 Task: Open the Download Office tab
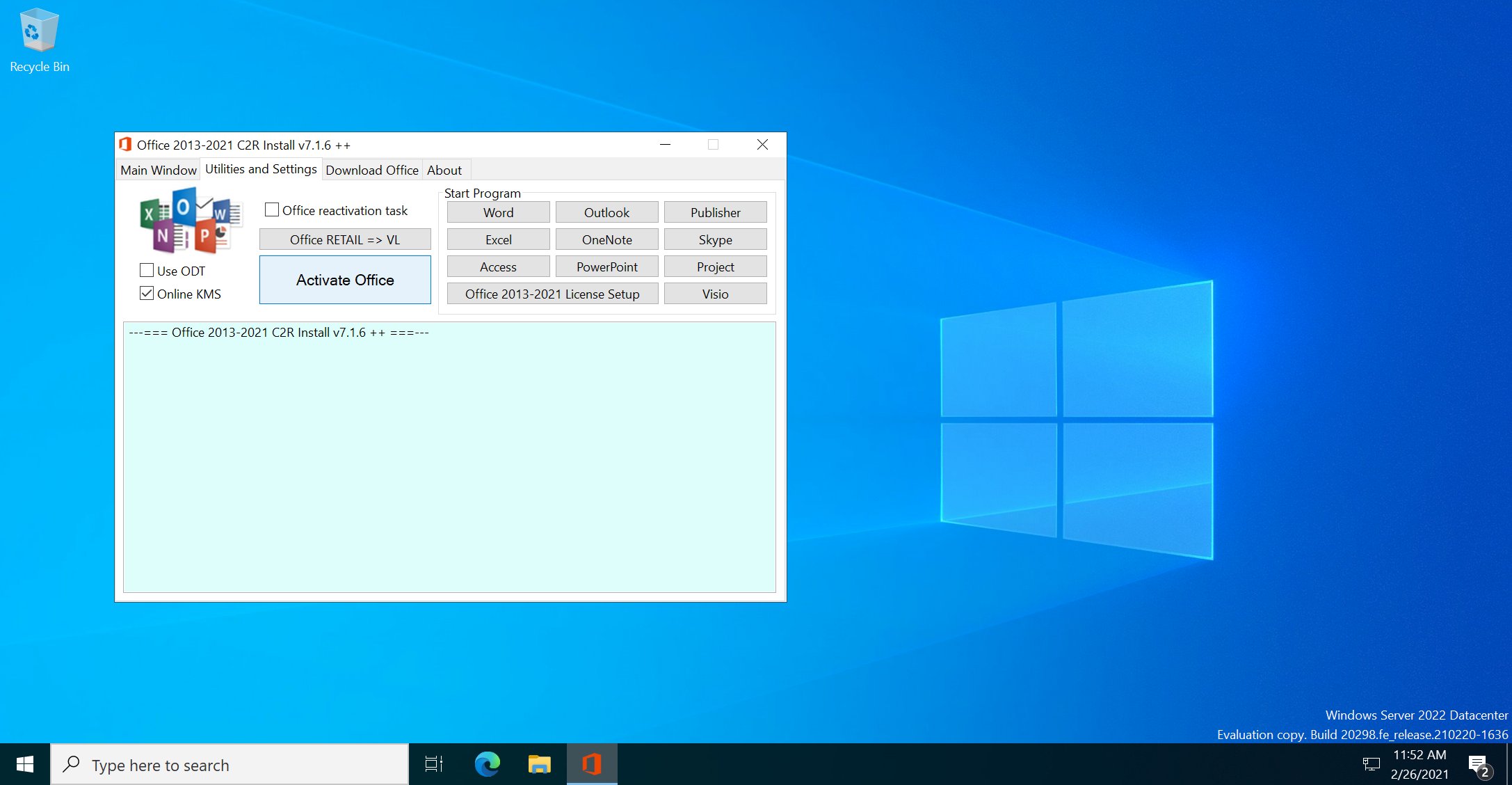[x=372, y=170]
